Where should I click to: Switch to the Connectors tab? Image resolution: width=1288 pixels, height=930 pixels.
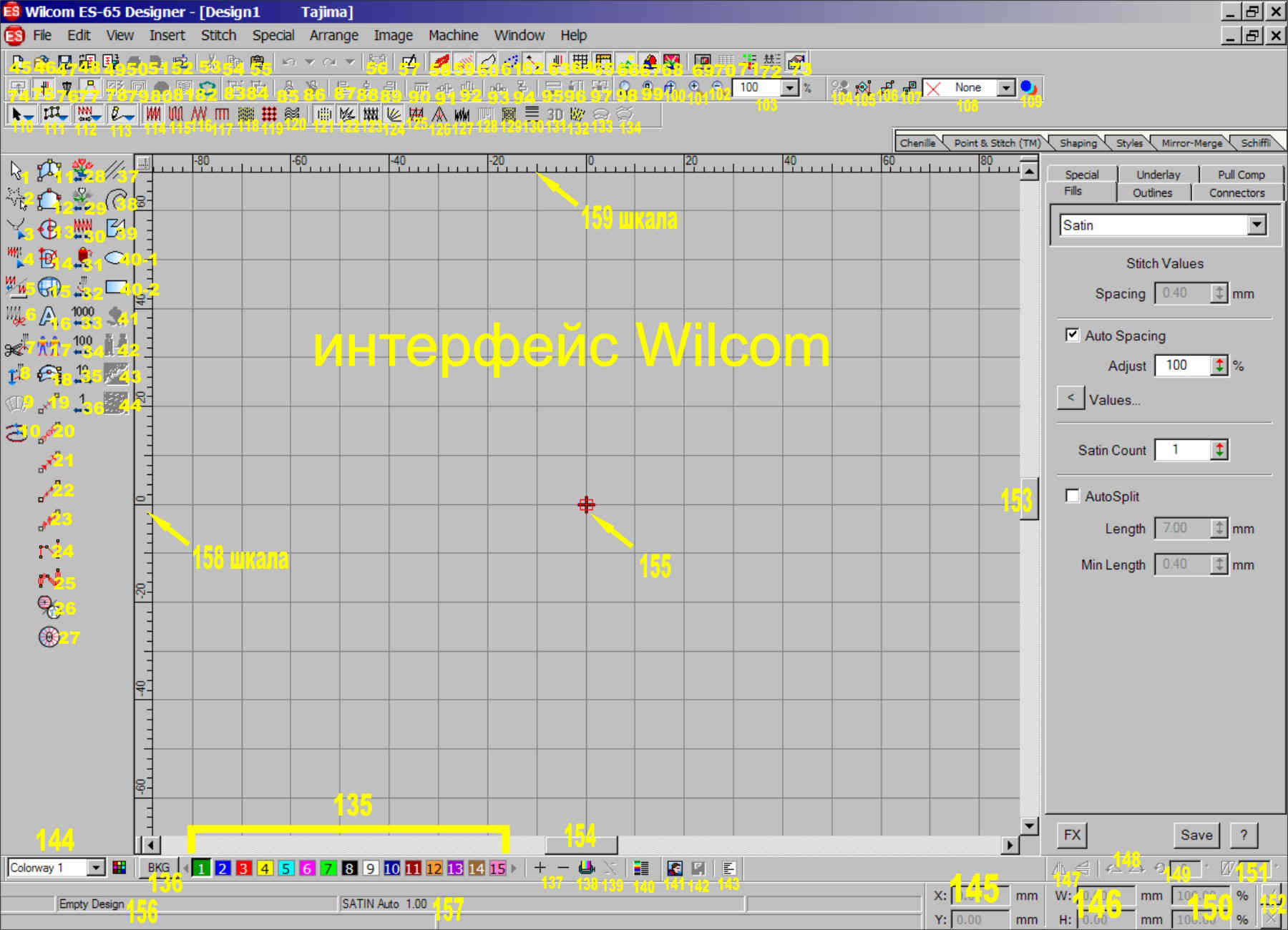[x=1236, y=192]
